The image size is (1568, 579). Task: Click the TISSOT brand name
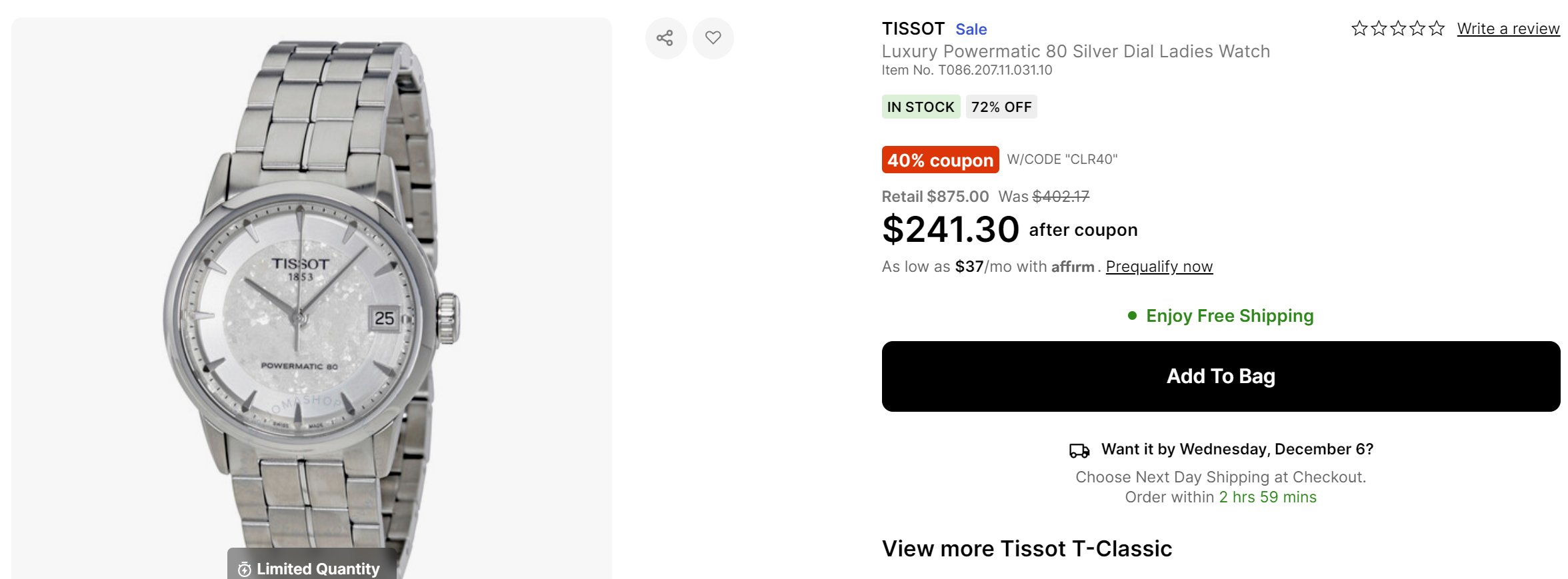913,29
